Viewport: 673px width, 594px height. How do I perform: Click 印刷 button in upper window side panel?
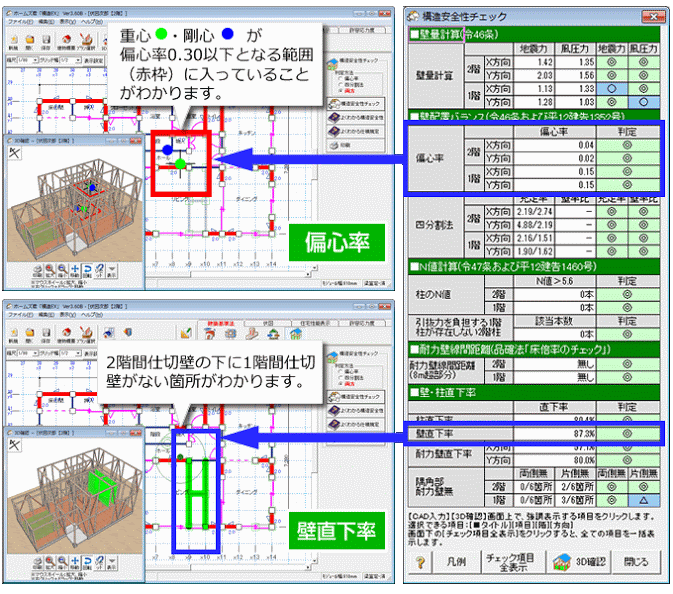pyautogui.click(x=356, y=145)
